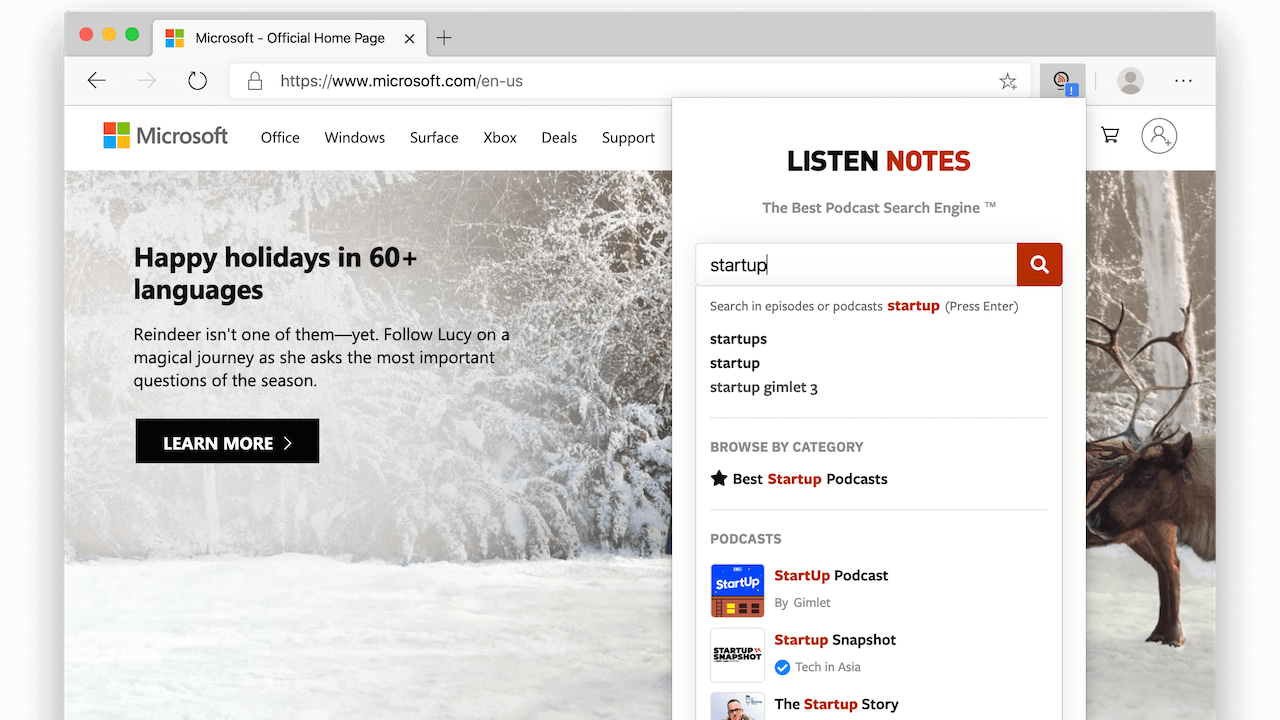Click the star icon beside Best Startup Podcasts
Viewport: 1280px width, 720px height.
[719, 478]
